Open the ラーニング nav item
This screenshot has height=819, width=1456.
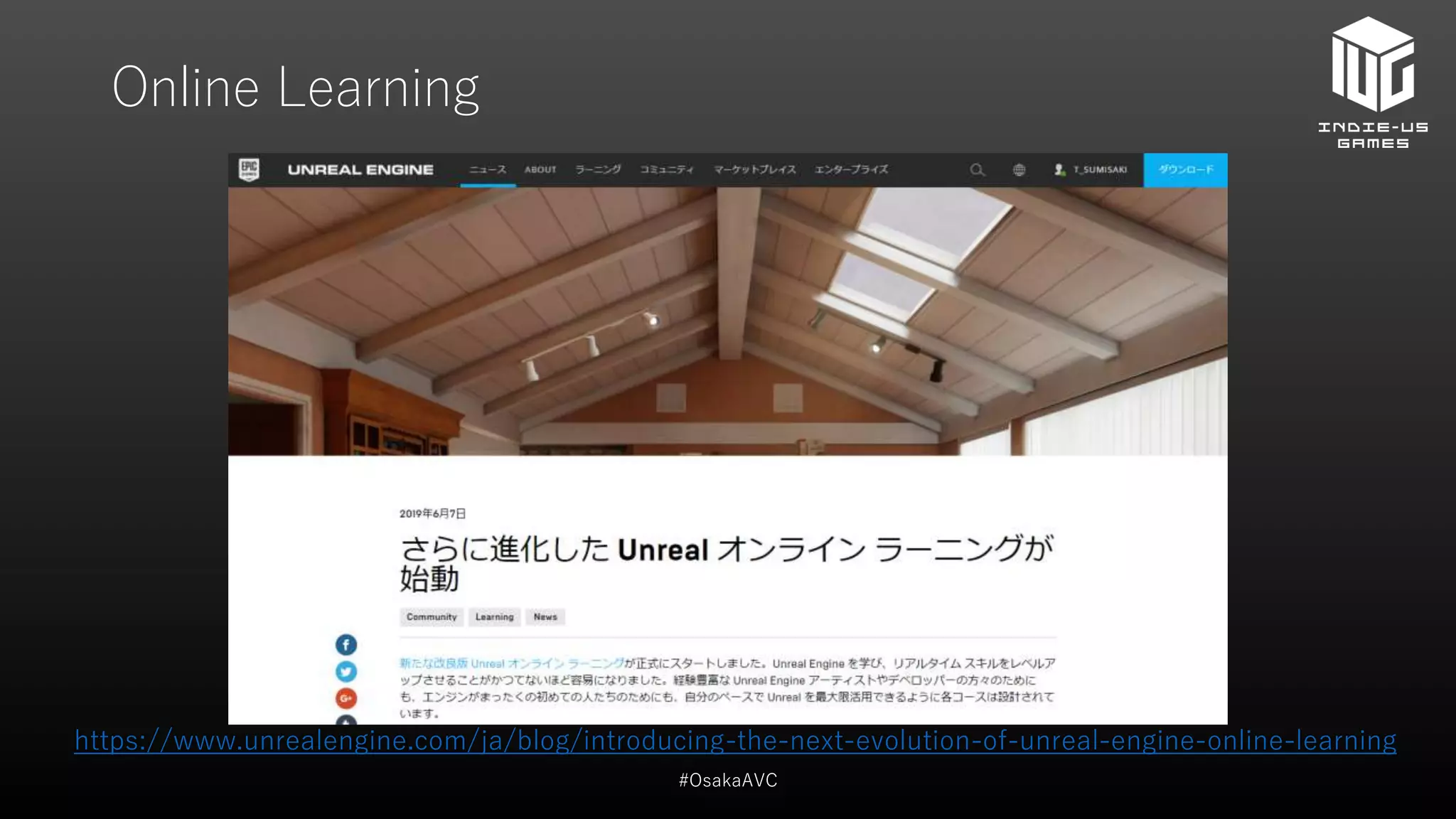598,170
